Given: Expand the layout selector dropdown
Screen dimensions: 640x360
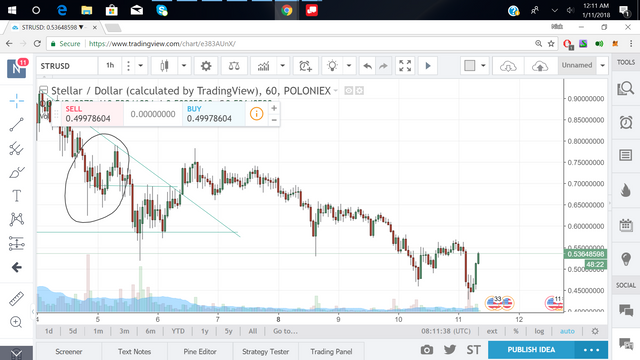Looking at the screenshot, I should pyautogui.click(x=483, y=66).
